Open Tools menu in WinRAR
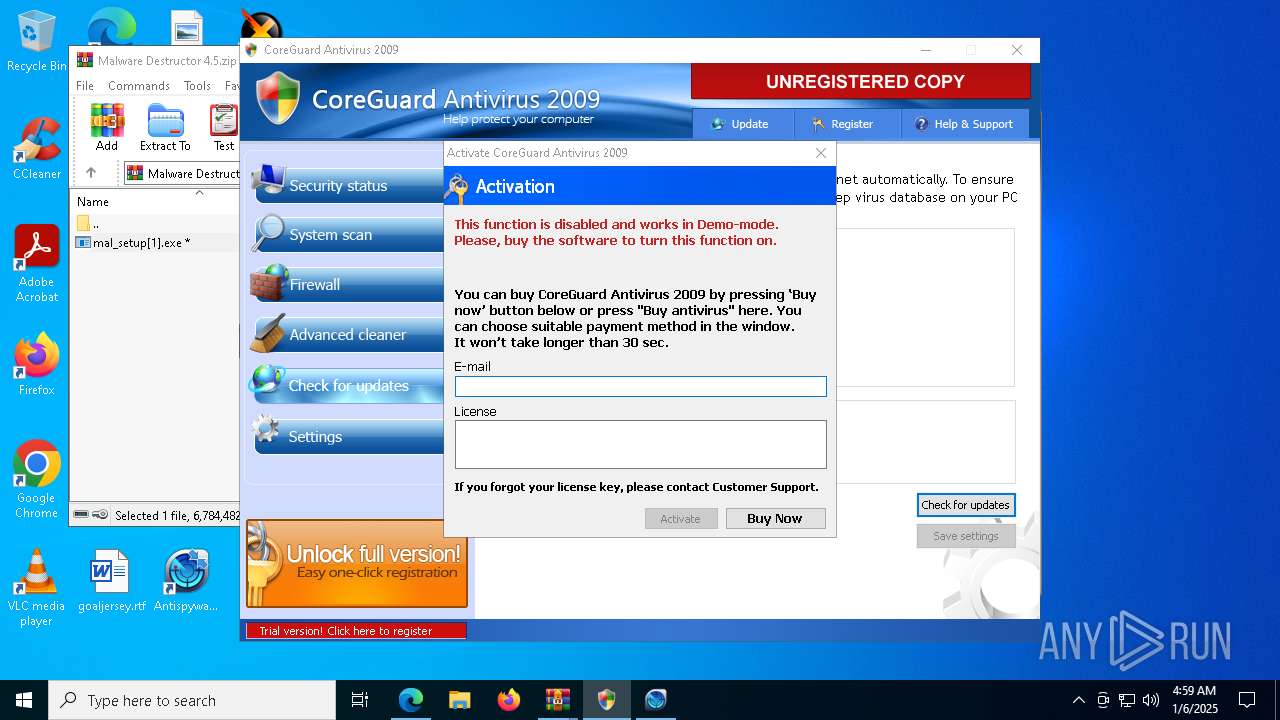Image resolution: width=1280 pixels, height=720 pixels. [x=197, y=86]
